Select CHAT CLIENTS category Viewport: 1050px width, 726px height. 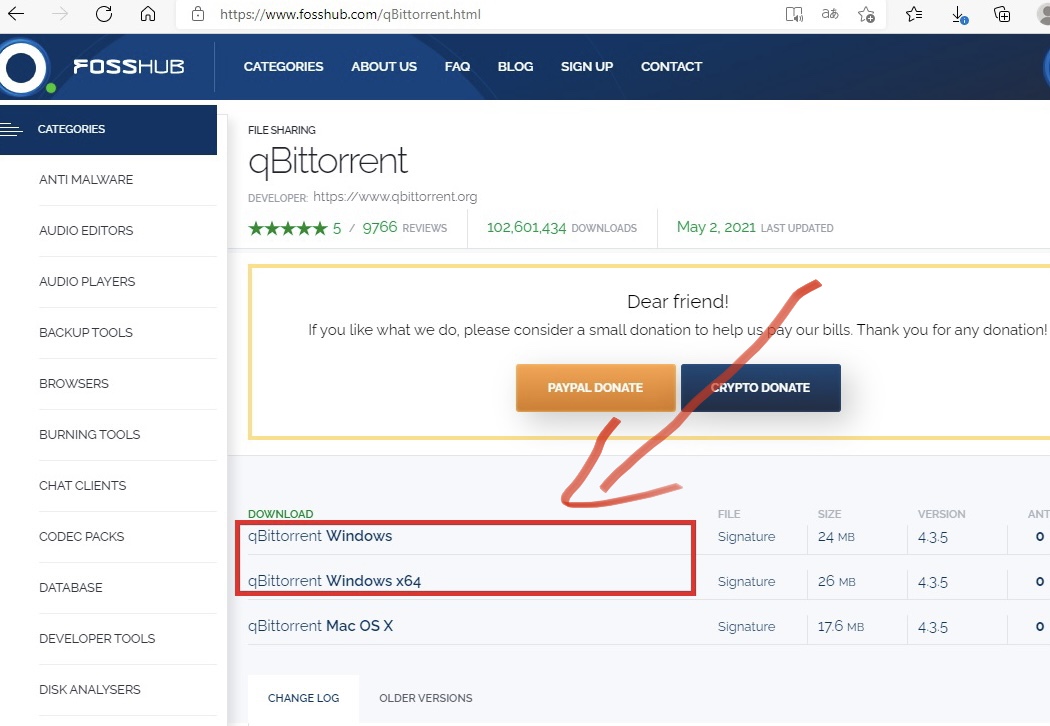coord(82,485)
